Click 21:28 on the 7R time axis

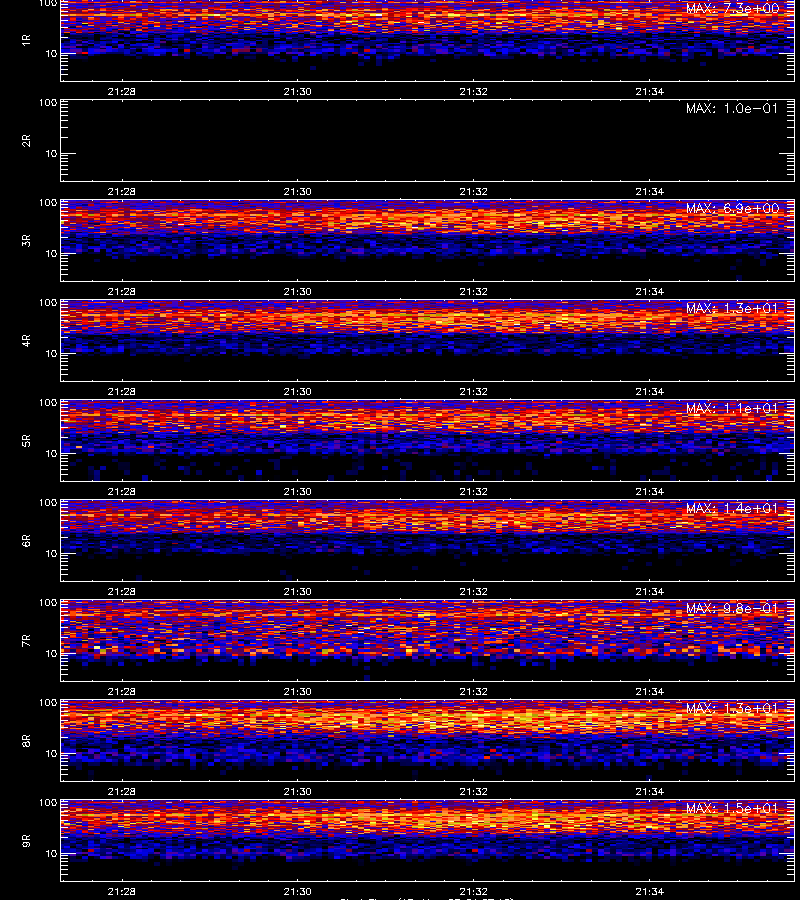click(x=122, y=692)
